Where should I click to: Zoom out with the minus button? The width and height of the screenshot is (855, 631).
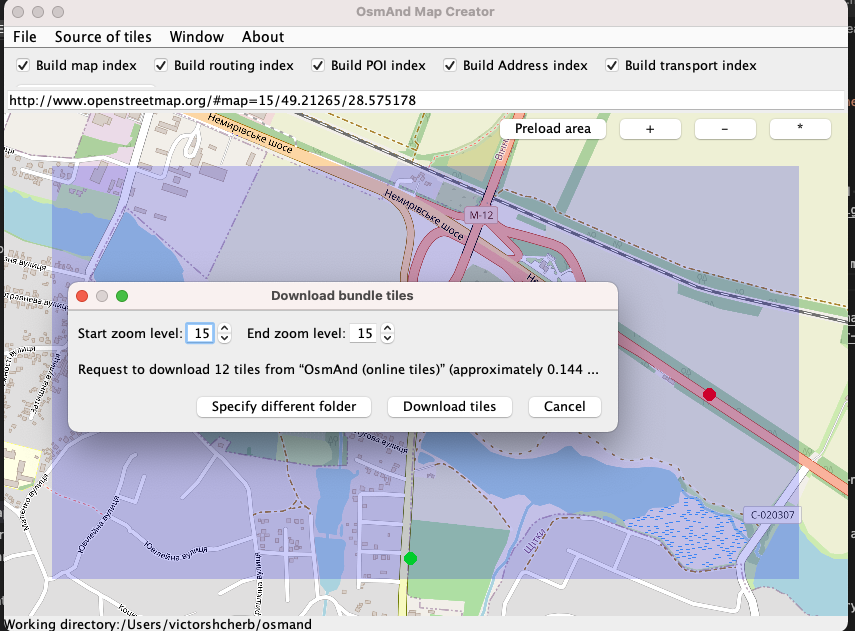(x=725, y=129)
